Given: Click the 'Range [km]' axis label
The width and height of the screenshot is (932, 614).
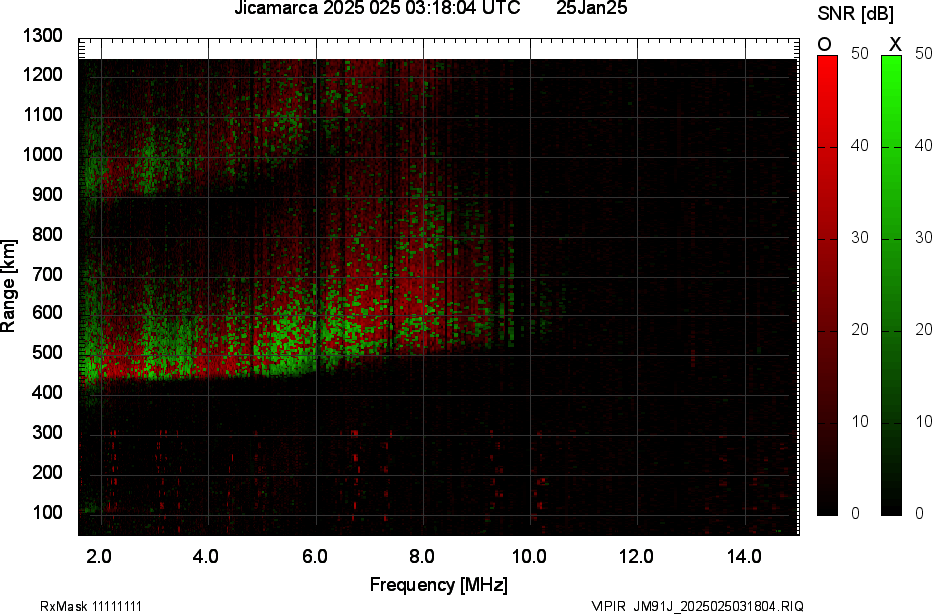Looking at the screenshot, I should coord(8,286).
